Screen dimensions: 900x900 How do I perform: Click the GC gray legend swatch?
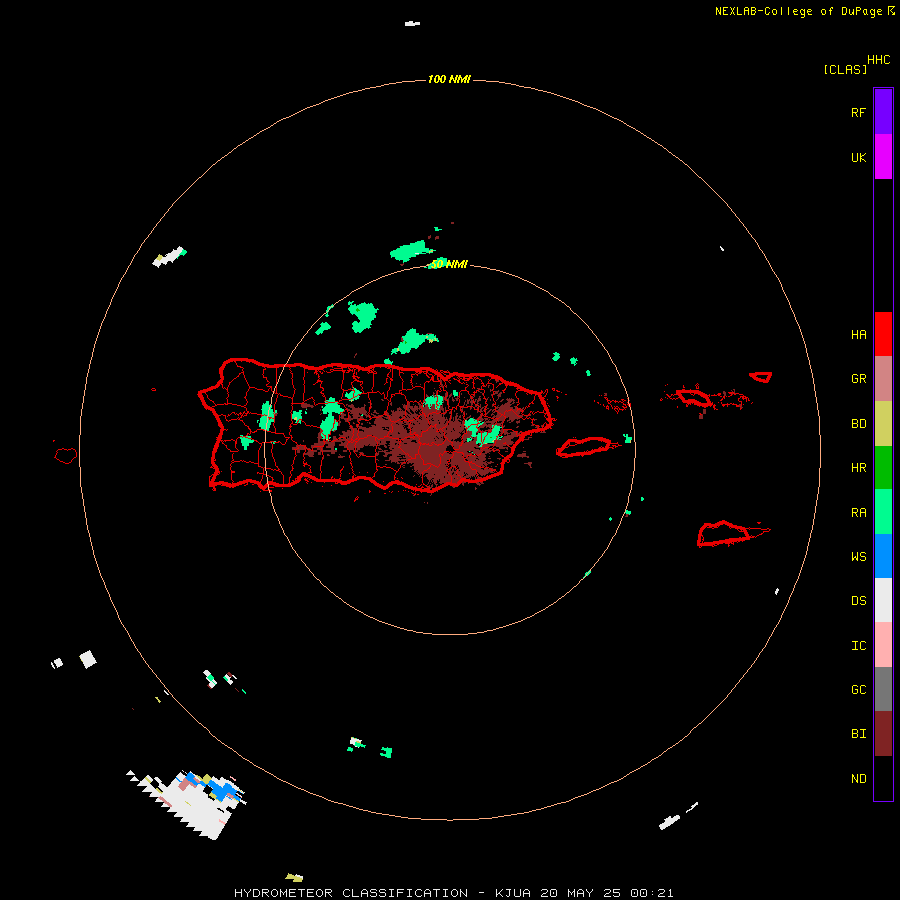click(883, 689)
